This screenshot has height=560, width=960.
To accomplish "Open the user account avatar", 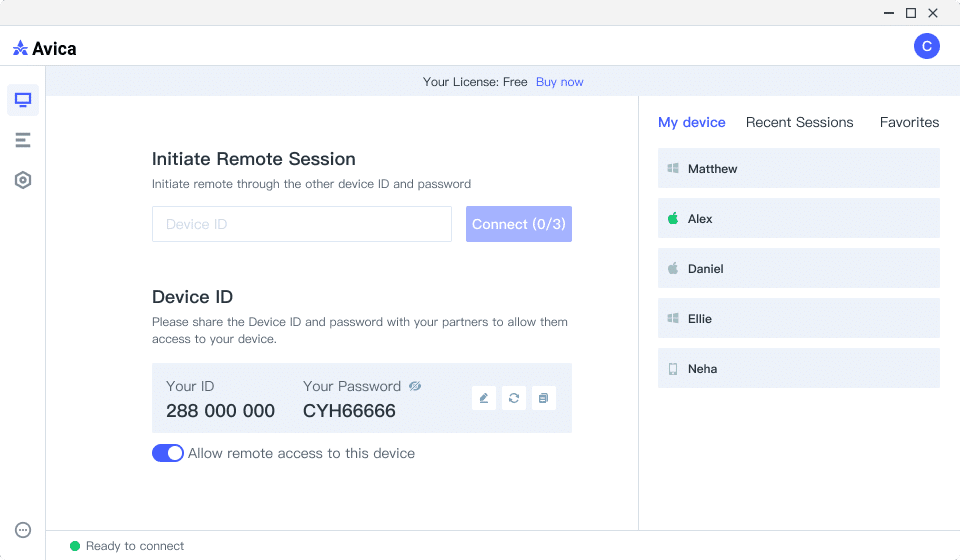I will [x=927, y=46].
